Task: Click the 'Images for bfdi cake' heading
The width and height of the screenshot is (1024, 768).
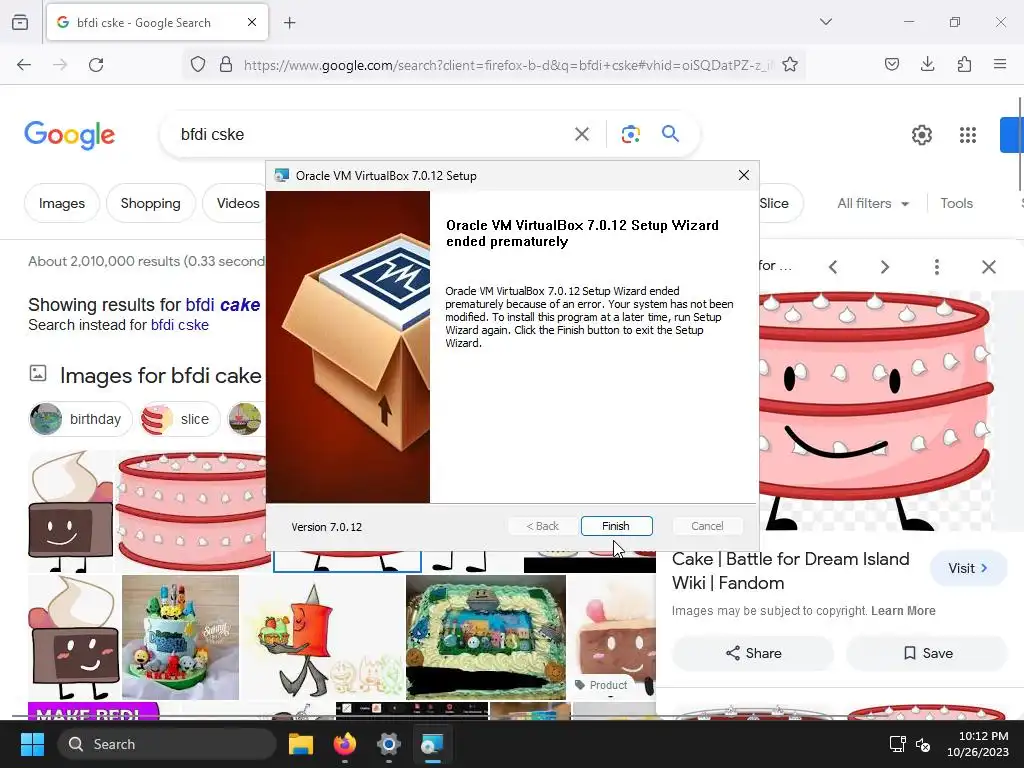Action: (161, 376)
